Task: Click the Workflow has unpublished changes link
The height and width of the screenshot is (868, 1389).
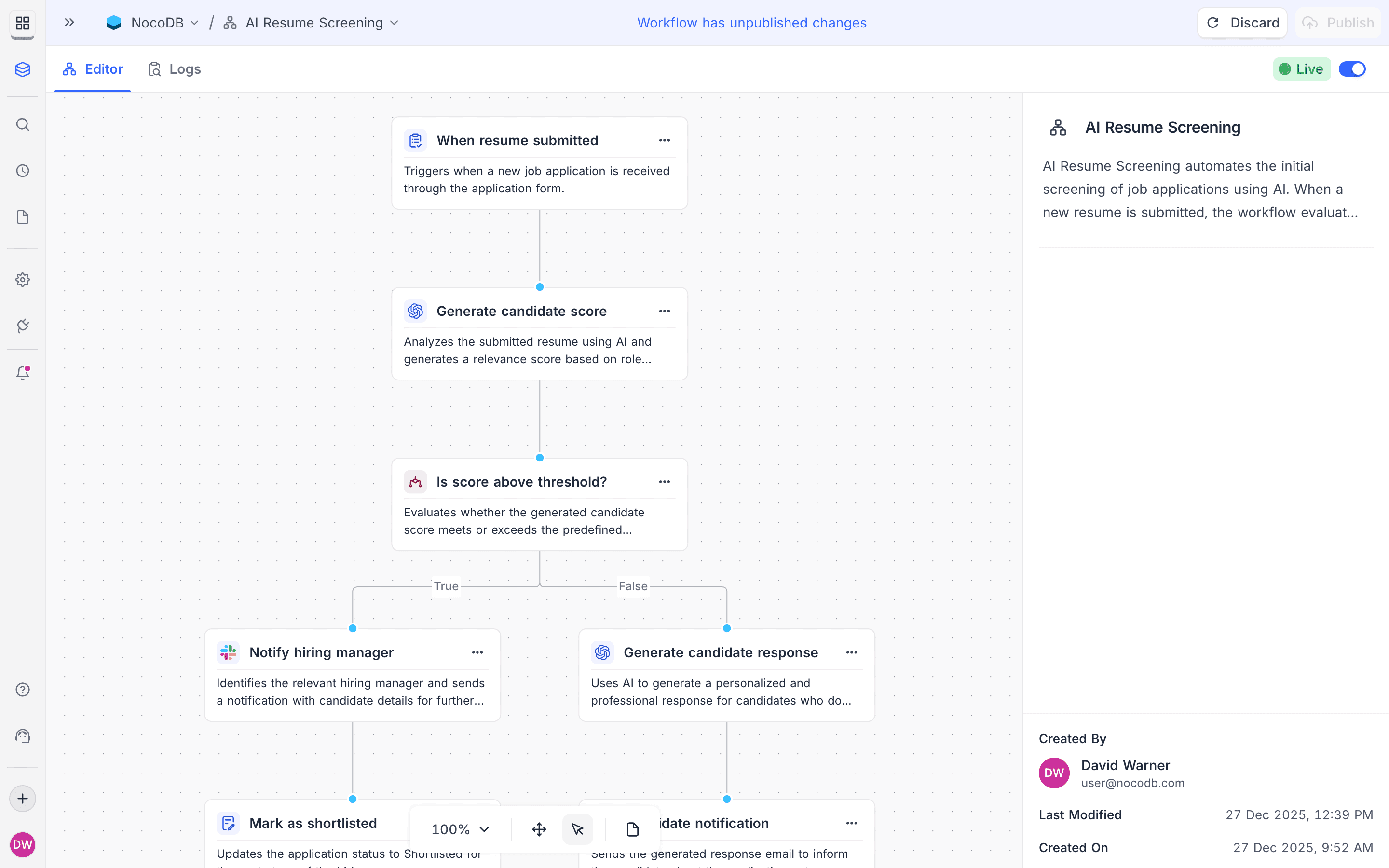Action: [x=751, y=22]
